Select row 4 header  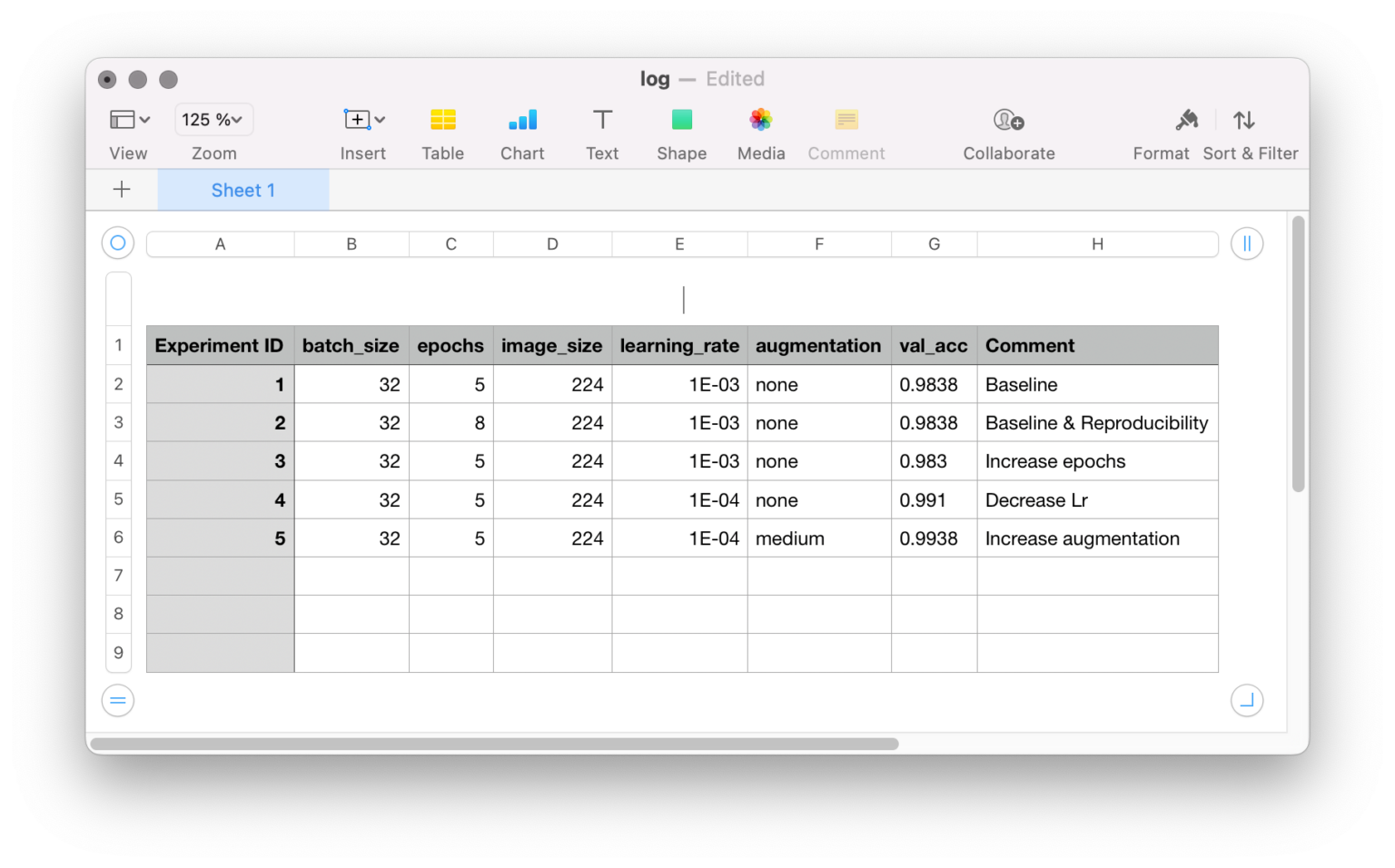(118, 460)
